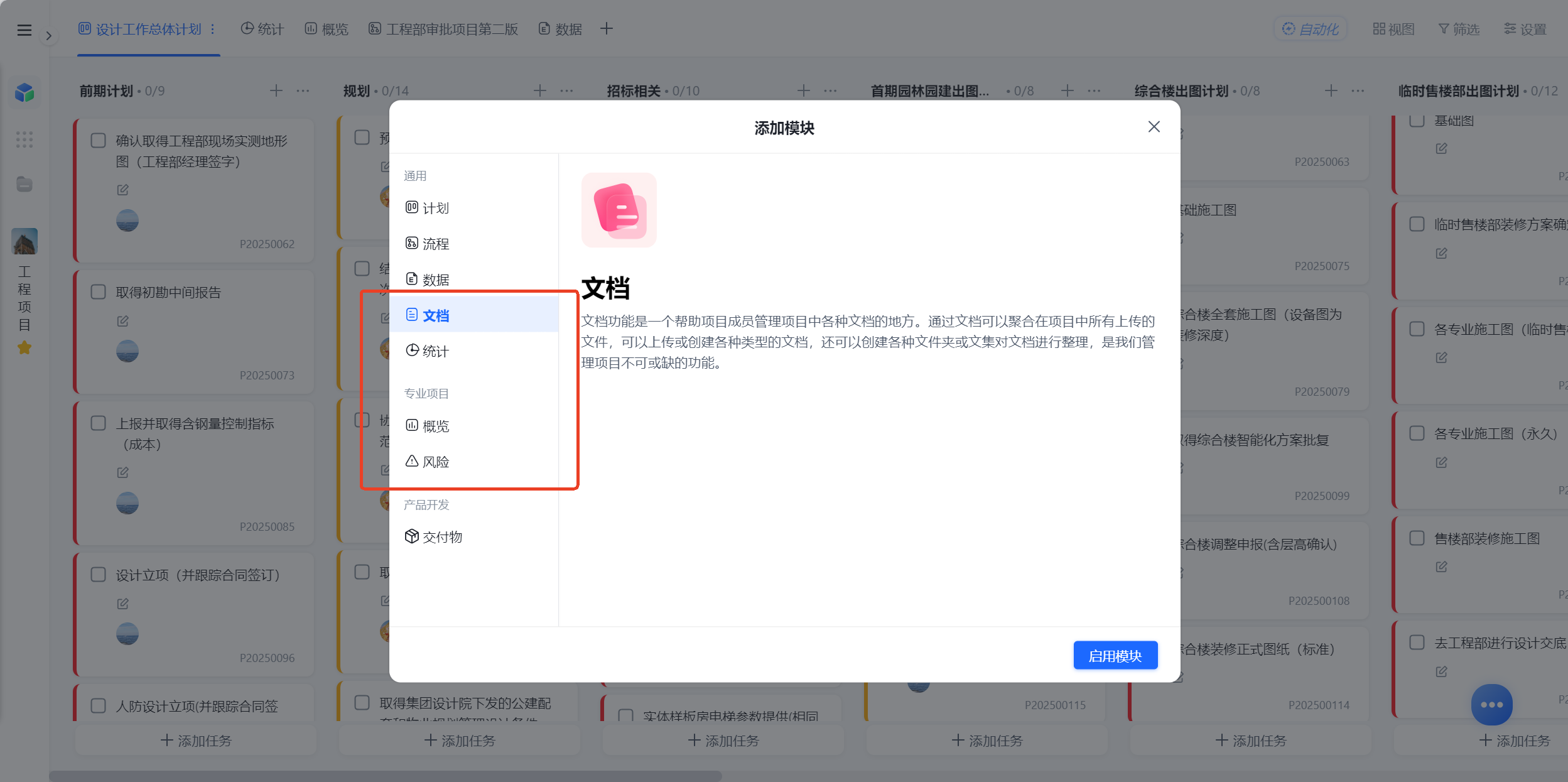Add task to 首期园林园建出图 column with plus
This screenshot has width=1568, height=782.
pos(1067,91)
